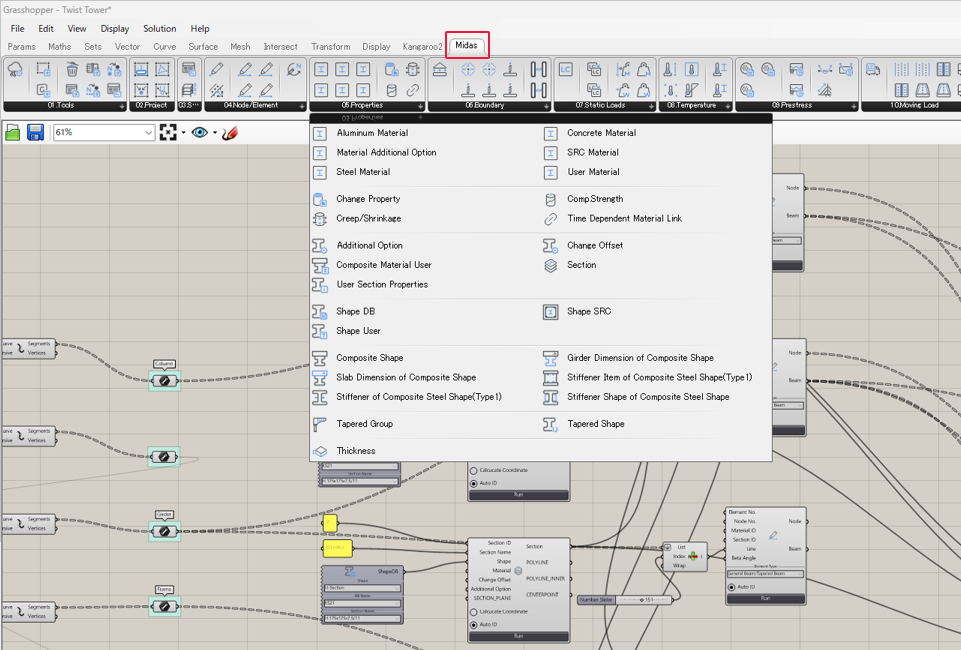Viewport: 961px width, 650px height.
Task: Click the yellow panel containing 2
Action: (x=330, y=523)
